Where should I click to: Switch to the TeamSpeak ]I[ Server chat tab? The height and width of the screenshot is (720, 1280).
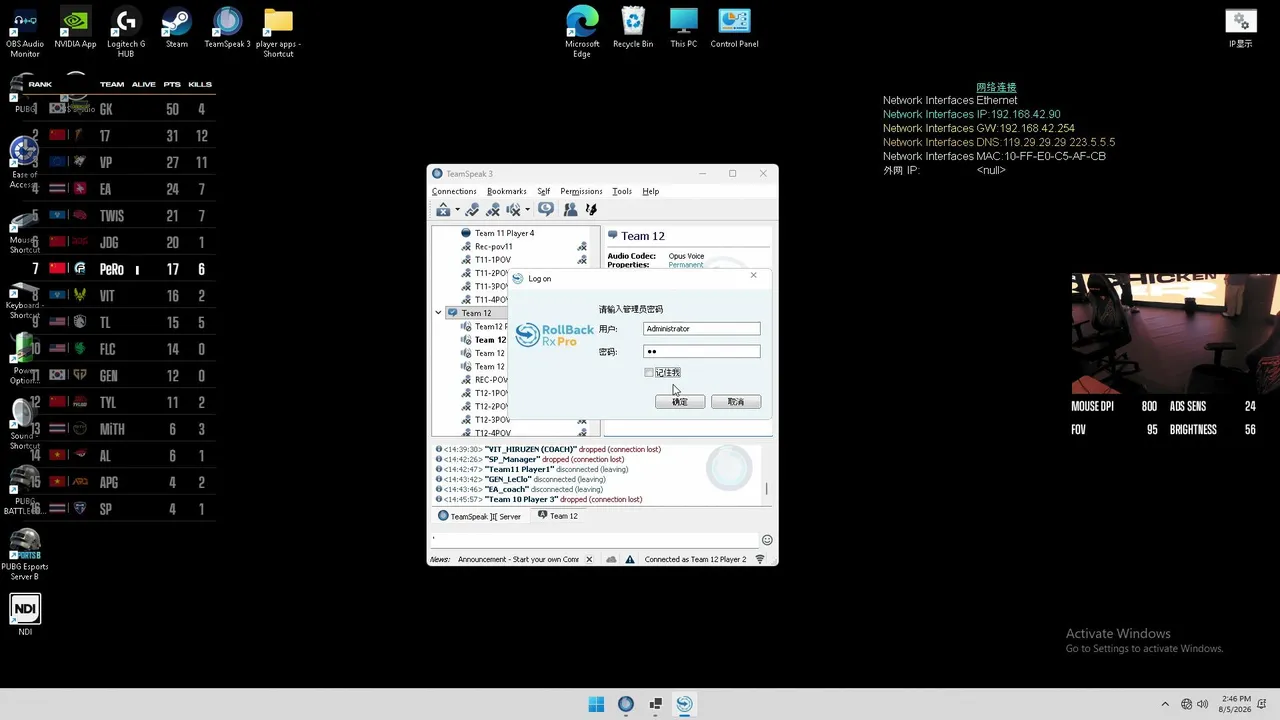click(479, 517)
